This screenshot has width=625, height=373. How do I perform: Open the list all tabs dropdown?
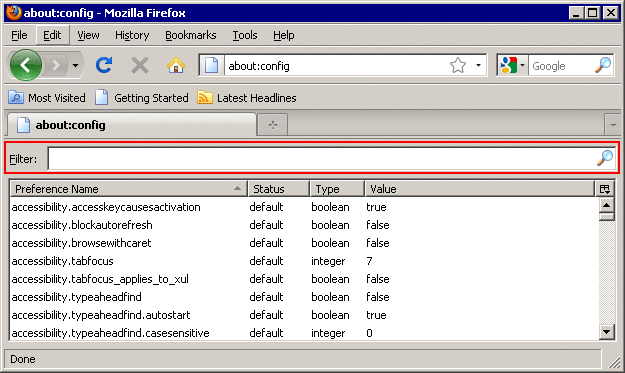point(613,125)
